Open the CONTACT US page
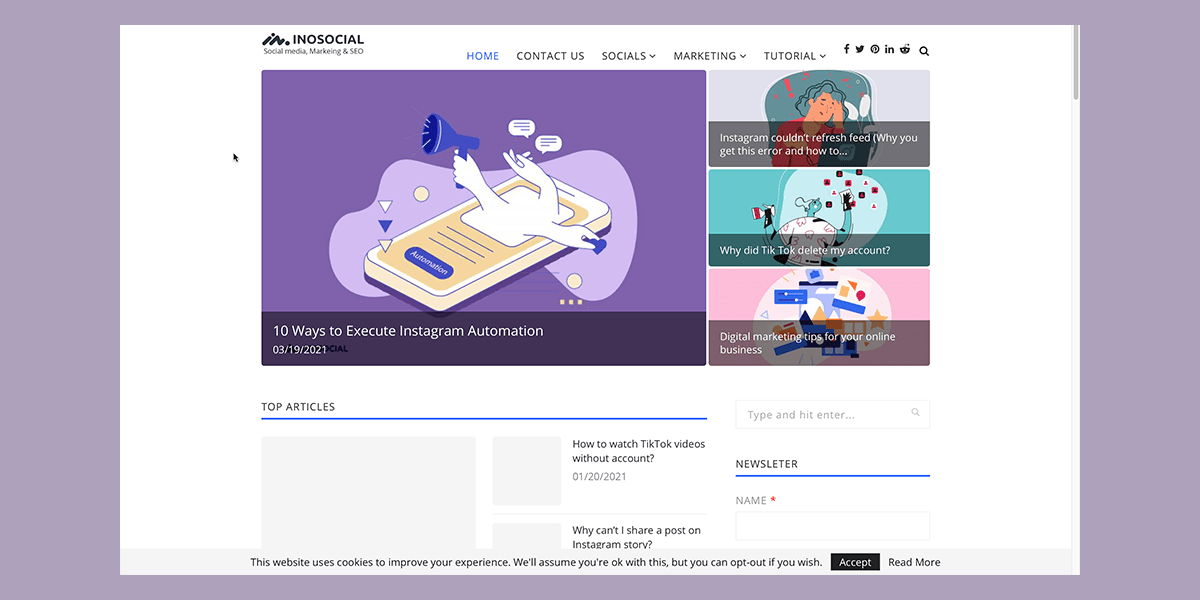The width and height of the screenshot is (1200, 600). click(550, 56)
